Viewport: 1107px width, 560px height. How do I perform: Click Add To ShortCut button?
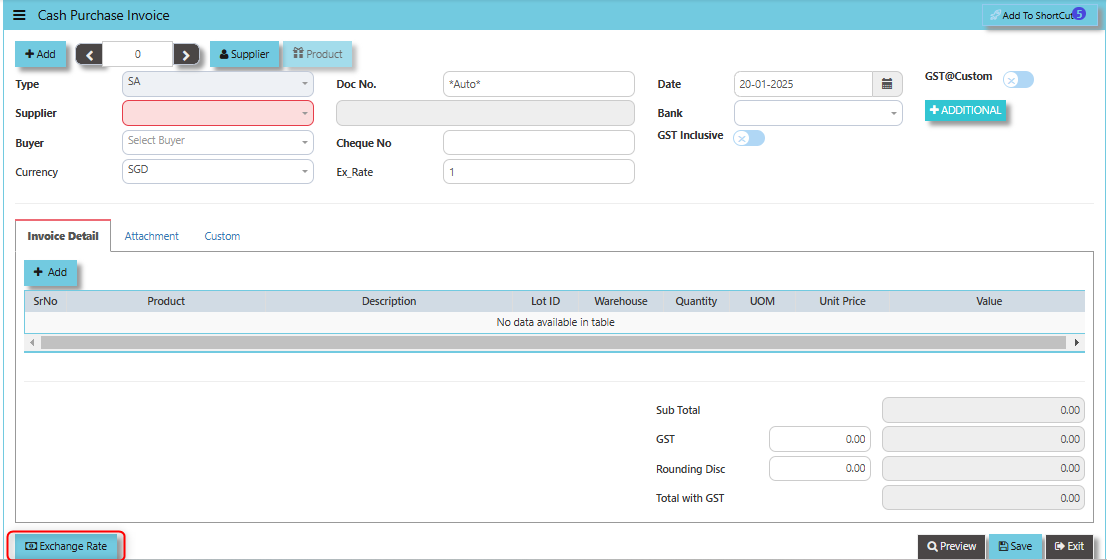click(x=1039, y=15)
